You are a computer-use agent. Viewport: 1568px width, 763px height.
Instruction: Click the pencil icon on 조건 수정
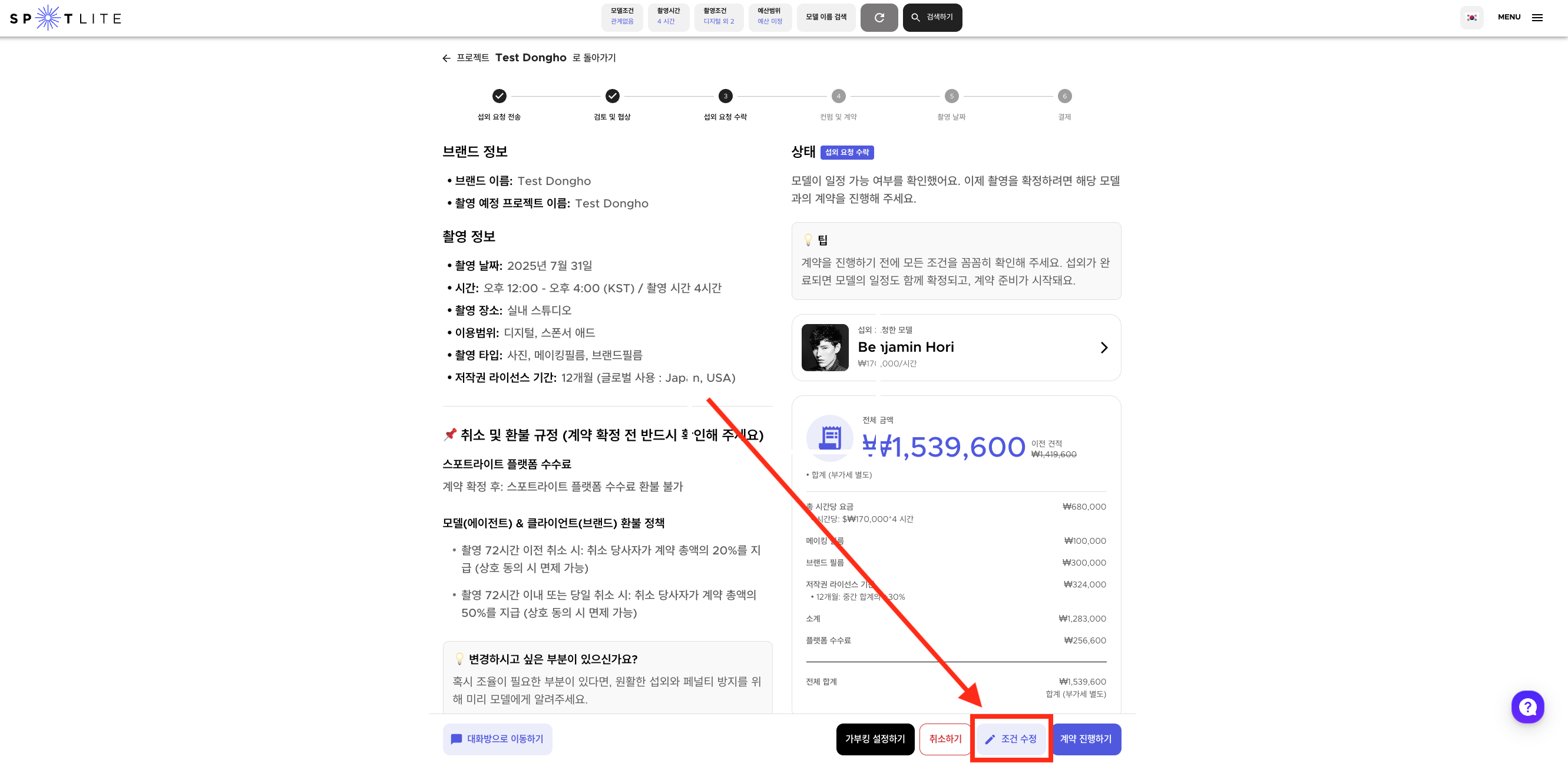click(x=990, y=739)
